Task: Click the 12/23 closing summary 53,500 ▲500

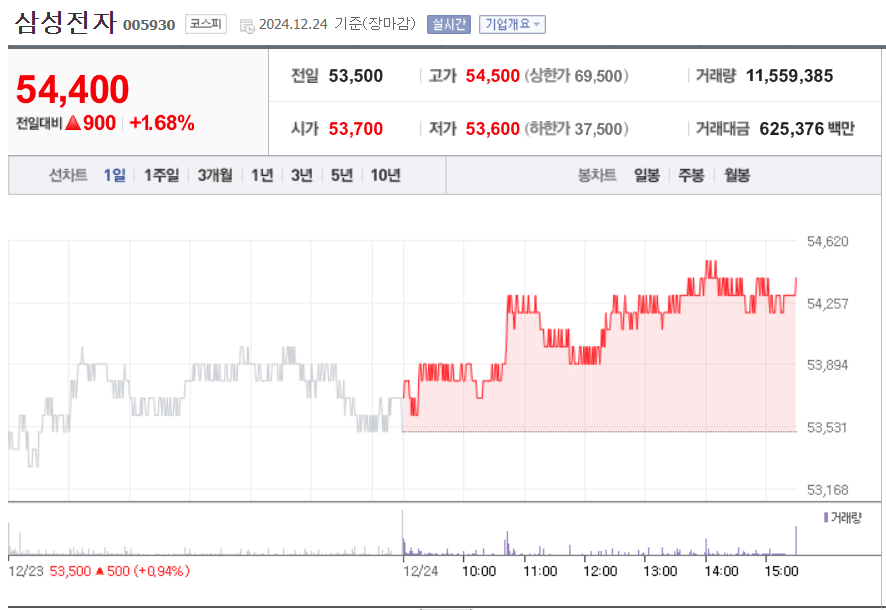Action: [x=119, y=571]
